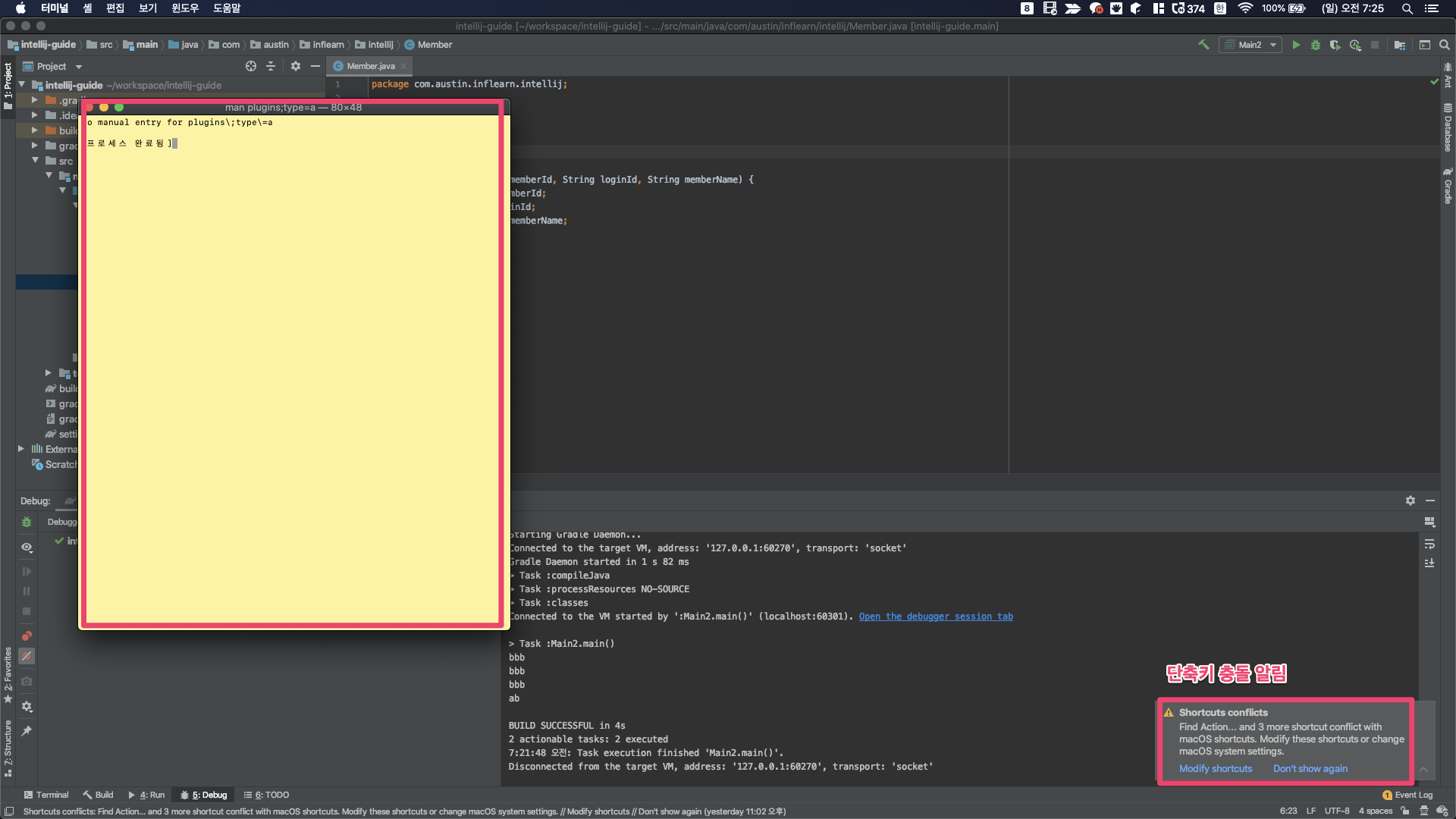Viewport: 1456px width, 819px height.
Task: Toggle Mute Breakpoints in debug panel
Action: (x=27, y=656)
